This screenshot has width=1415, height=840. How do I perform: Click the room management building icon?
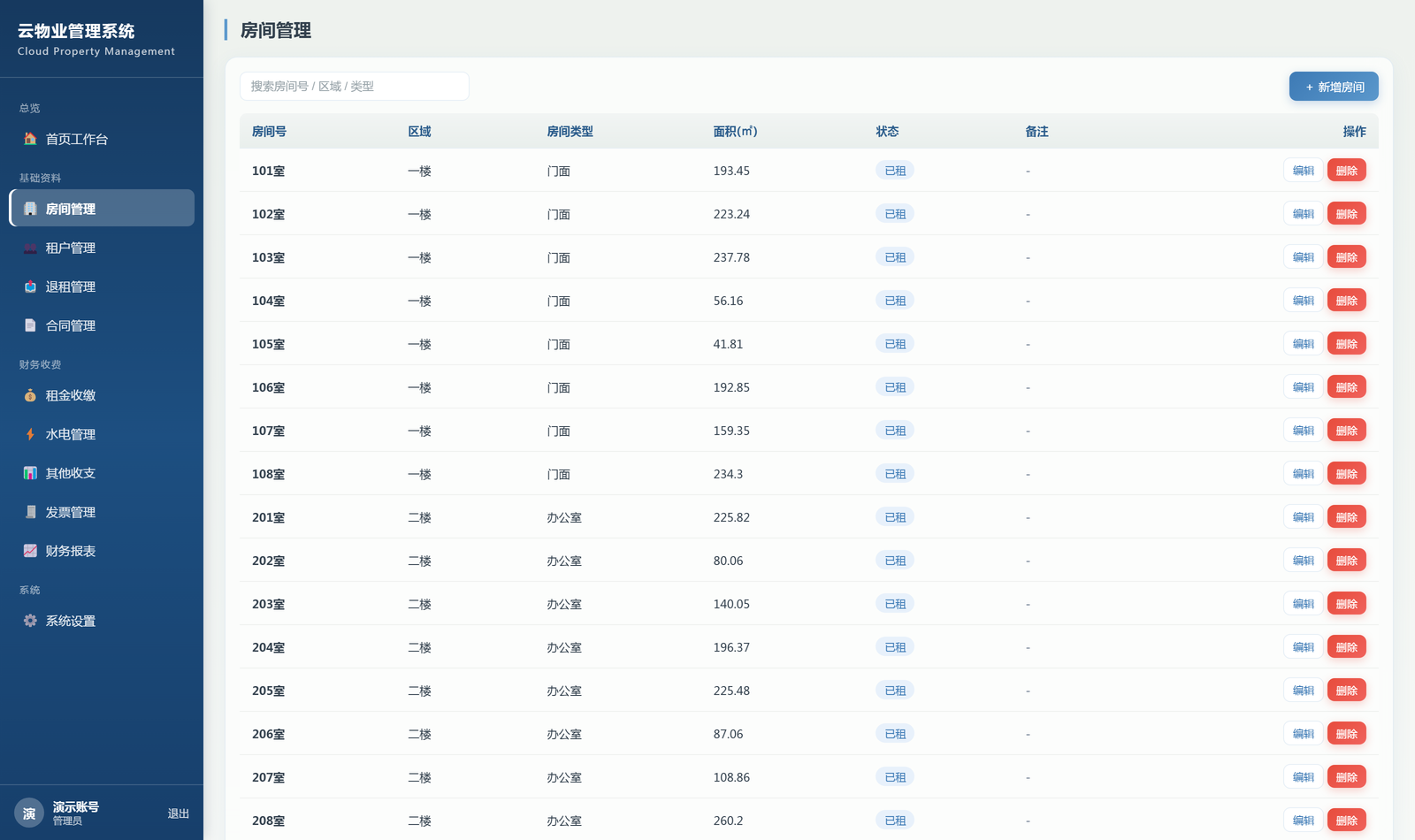point(30,209)
